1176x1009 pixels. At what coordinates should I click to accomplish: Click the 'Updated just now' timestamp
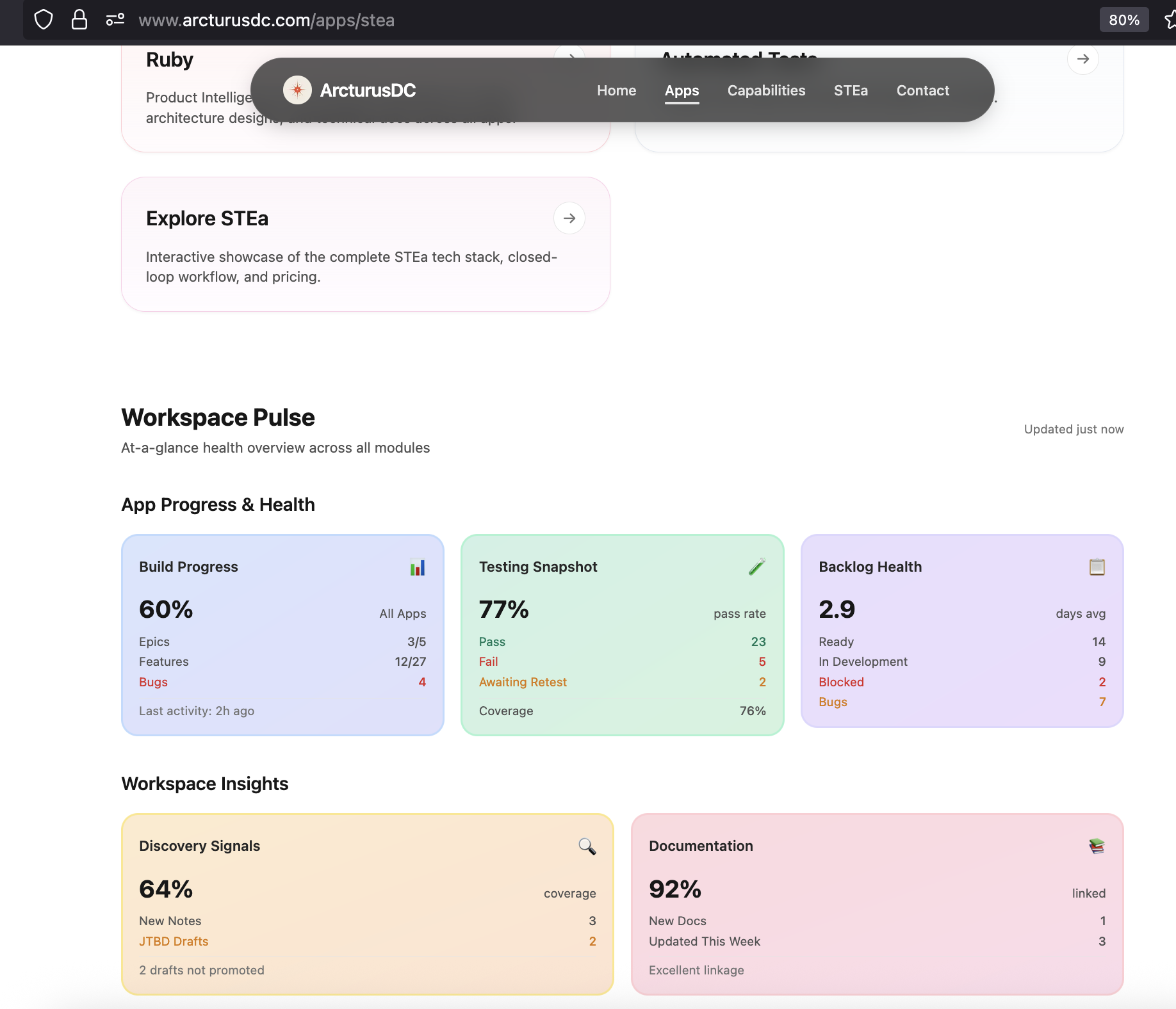(x=1074, y=429)
